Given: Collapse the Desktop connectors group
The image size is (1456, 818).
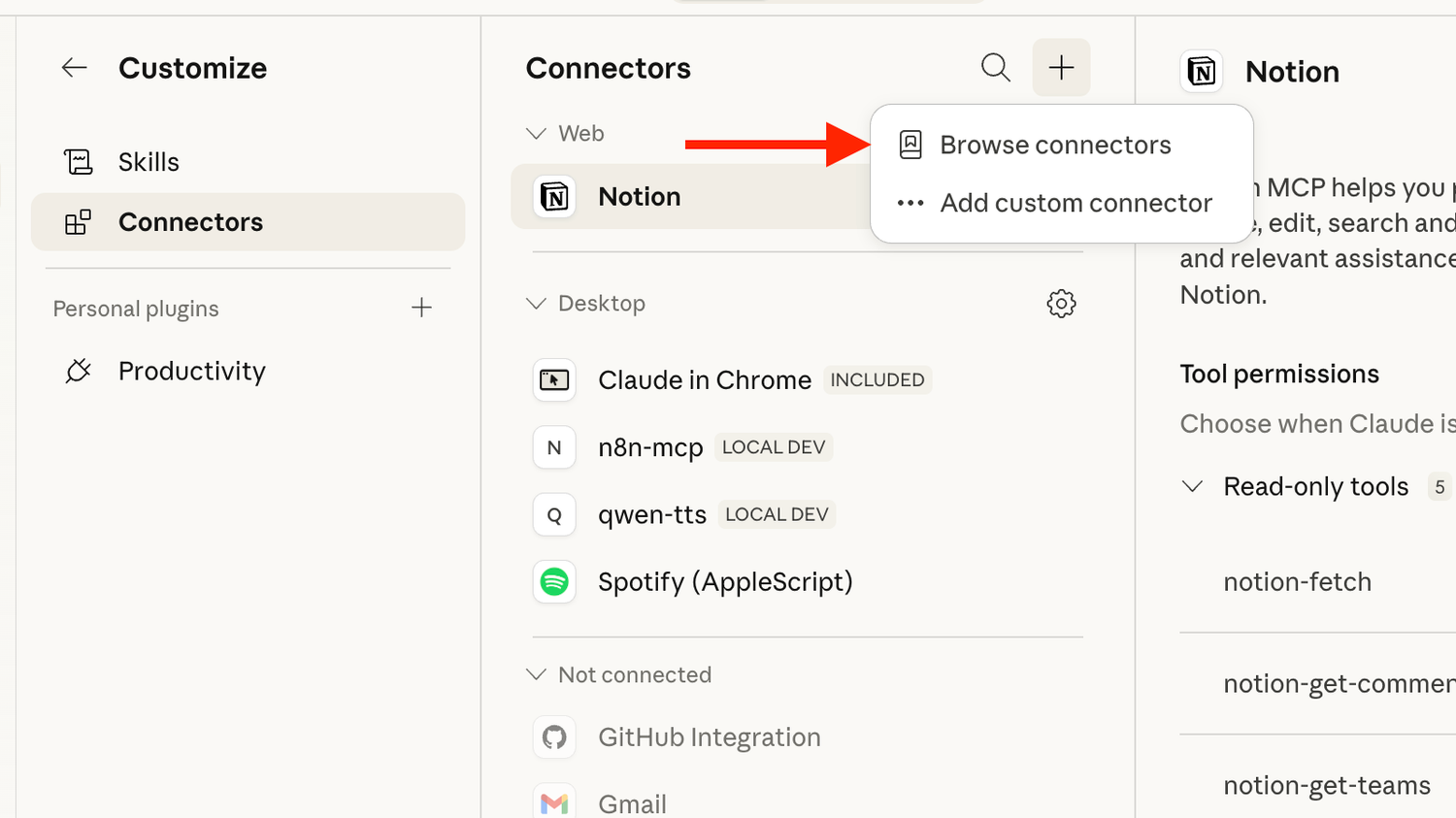Looking at the screenshot, I should coord(536,304).
